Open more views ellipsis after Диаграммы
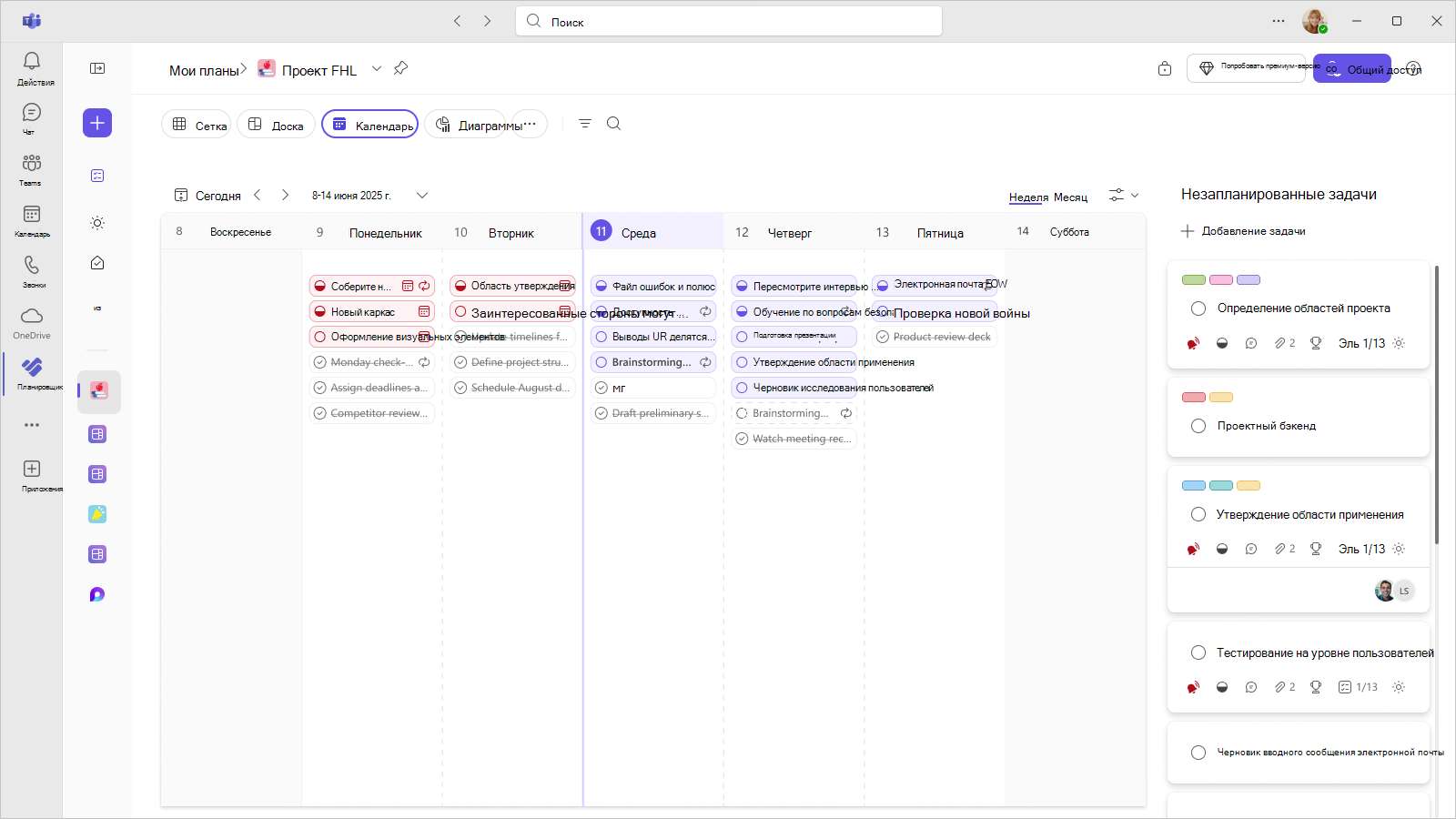 [x=531, y=125]
